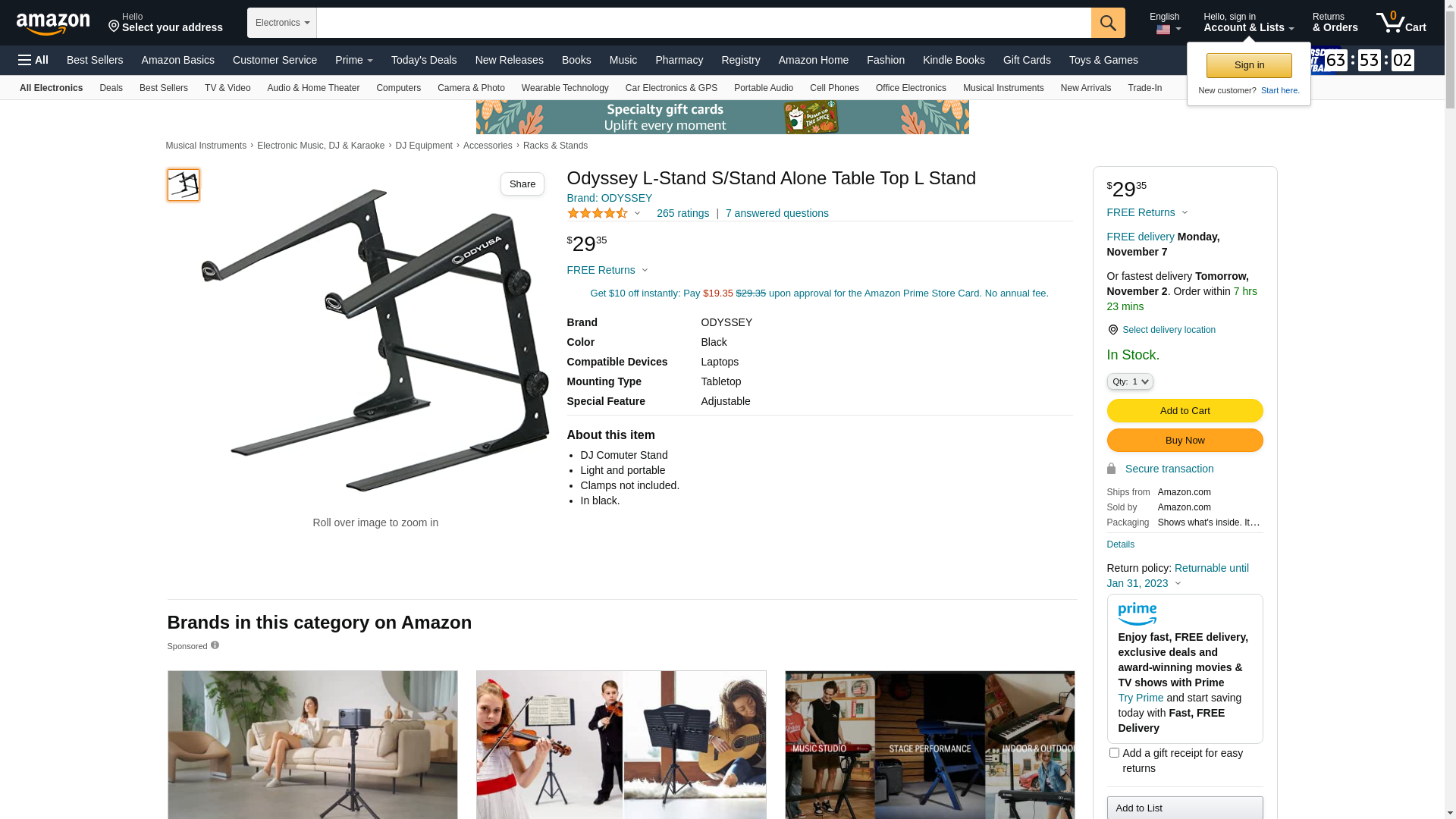Click the Buy Now button

pyautogui.click(x=1185, y=441)
